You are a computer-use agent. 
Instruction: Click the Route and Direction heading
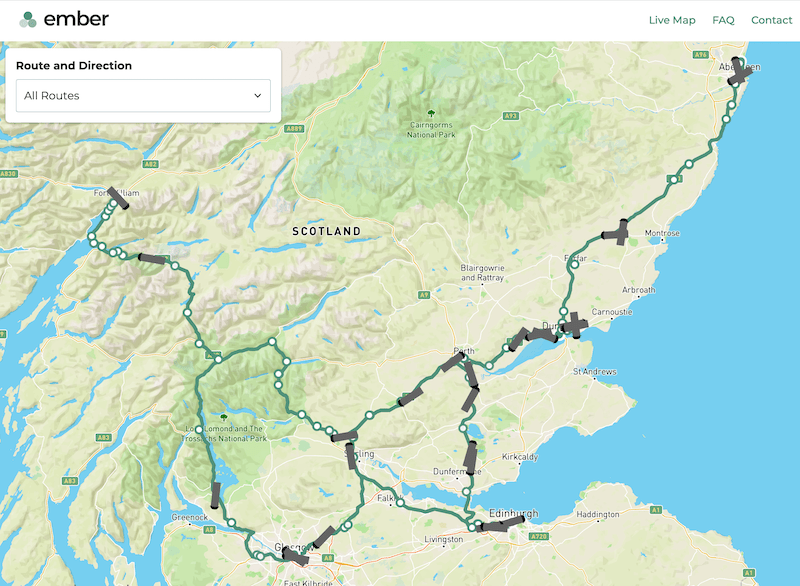coord(74,66)
